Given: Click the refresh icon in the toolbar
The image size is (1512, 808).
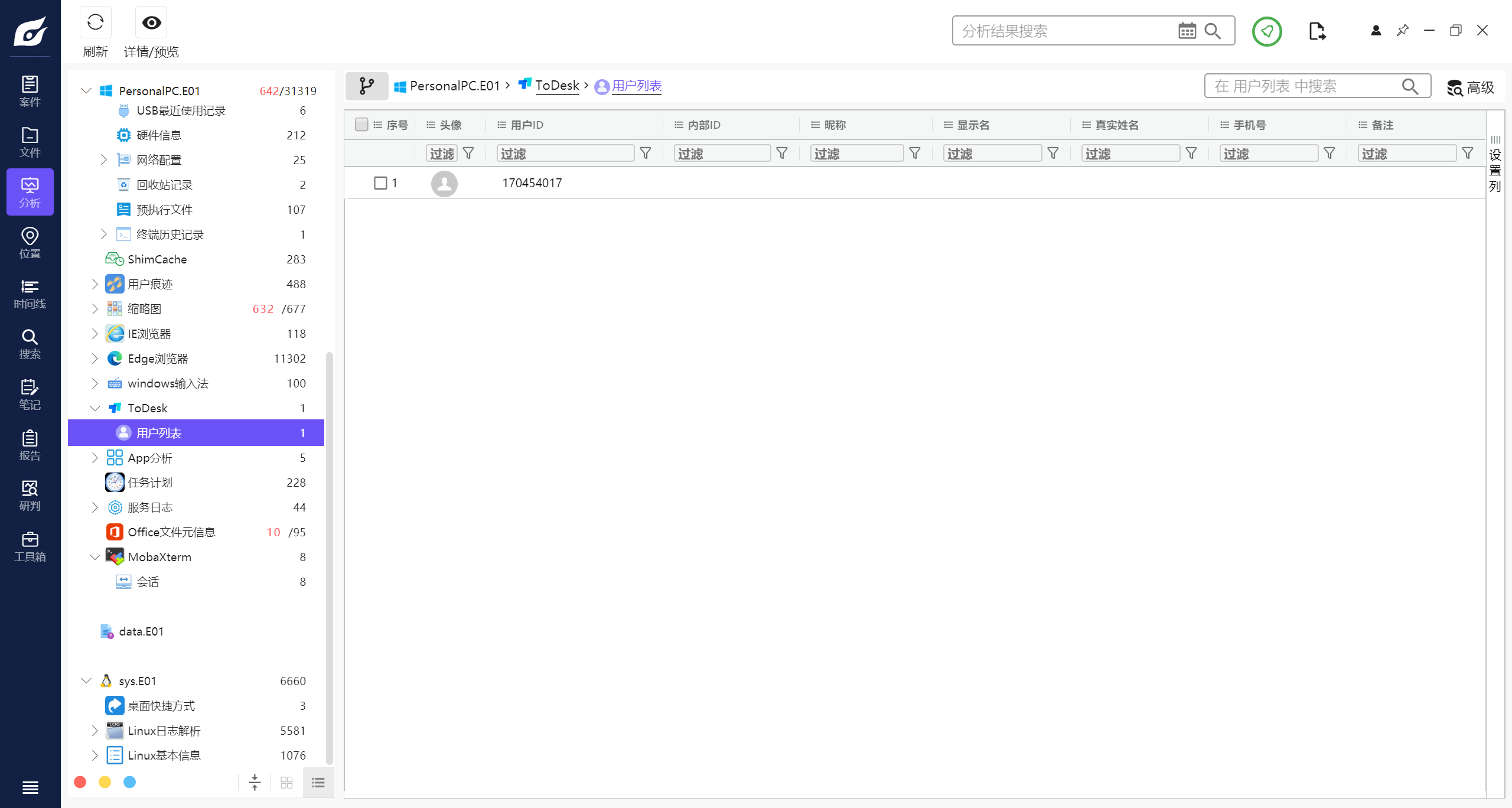Looking at the screenshot, I should [95, 23].
